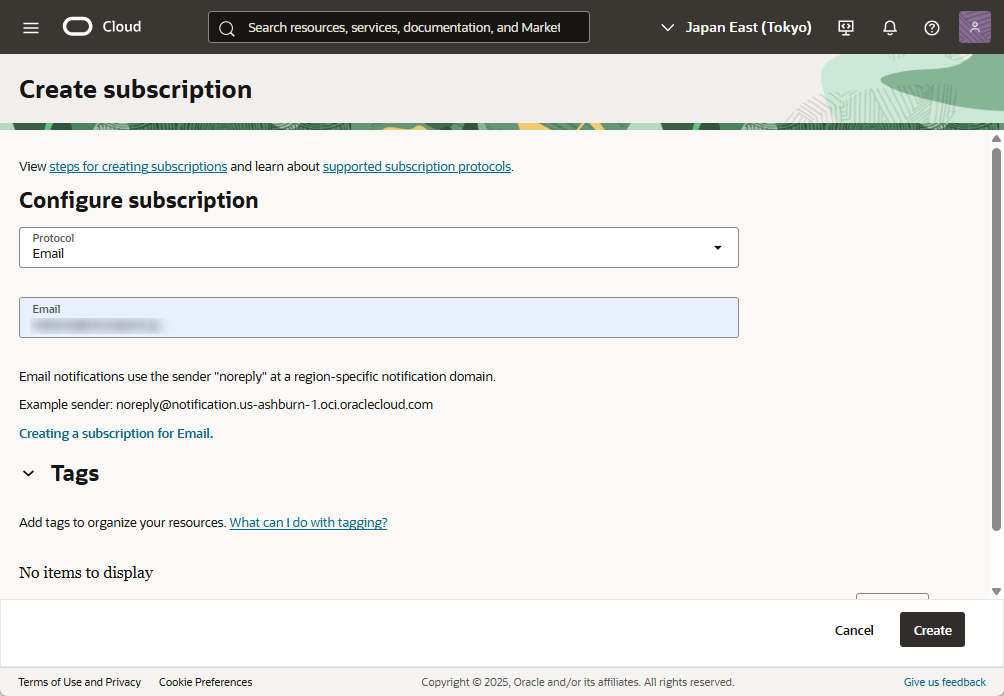The image size is (1004, 696).
Task: Open the hamburger navigation menu
Action: [31, 27]
